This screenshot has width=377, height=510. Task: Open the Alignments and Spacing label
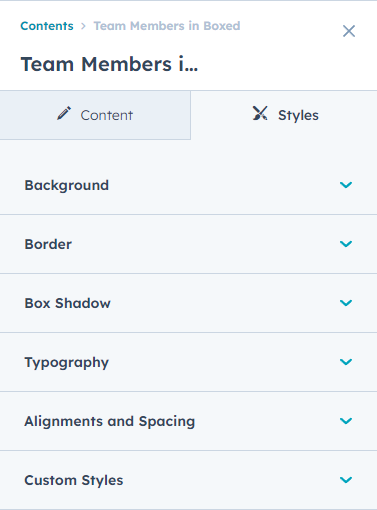[110, 422]
